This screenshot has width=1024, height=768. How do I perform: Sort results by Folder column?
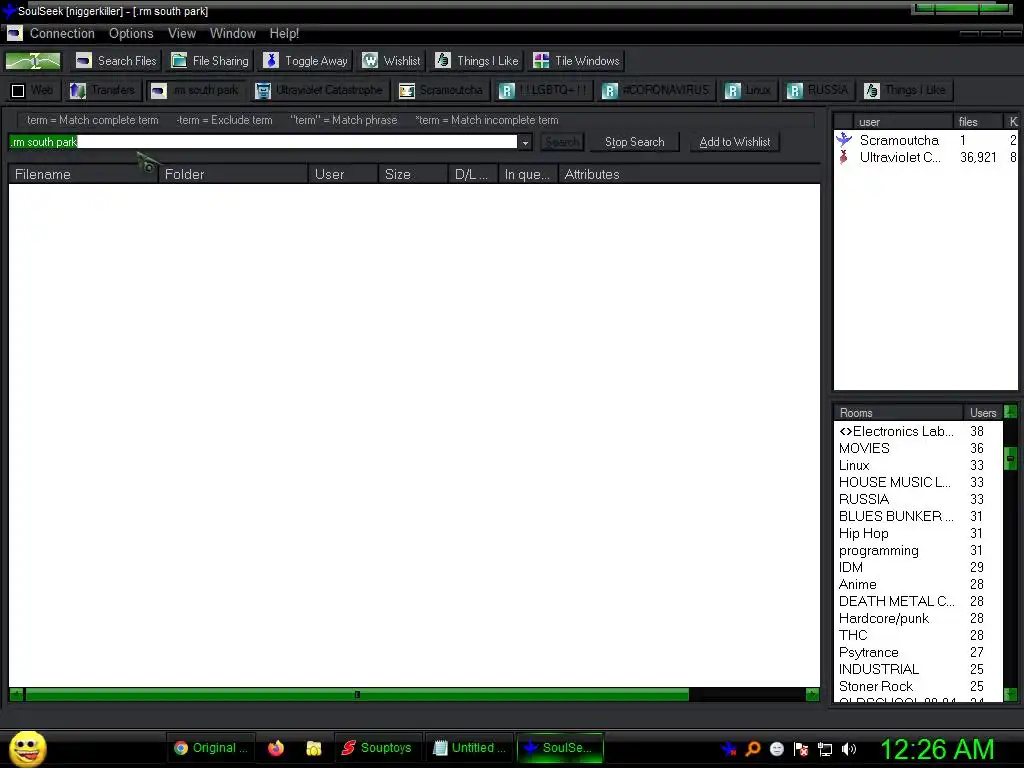pyautogui.click(x=233, y=174)
